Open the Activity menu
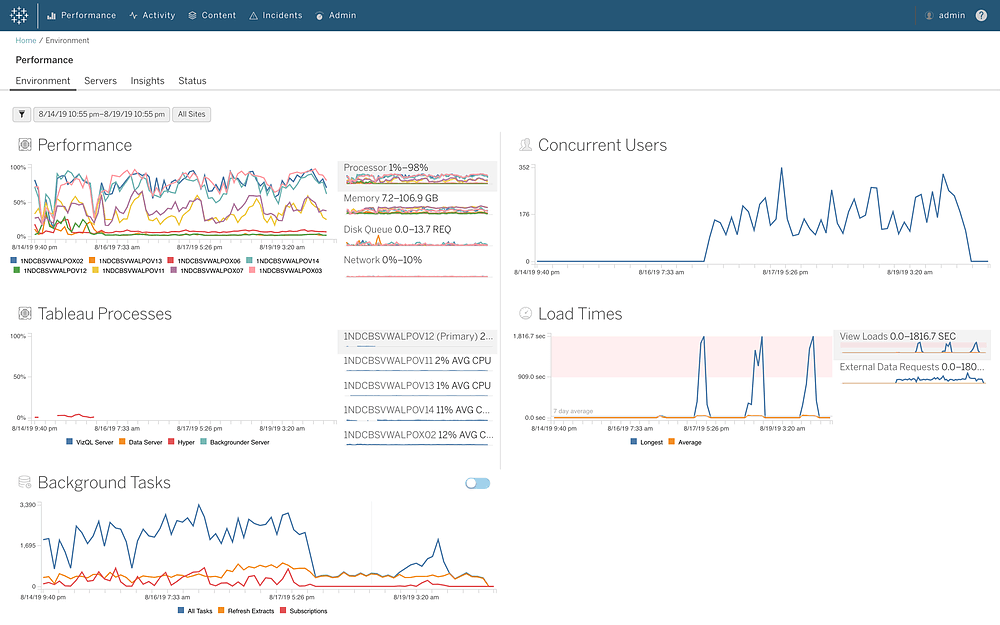1000x625 pixels. (152, 15)
